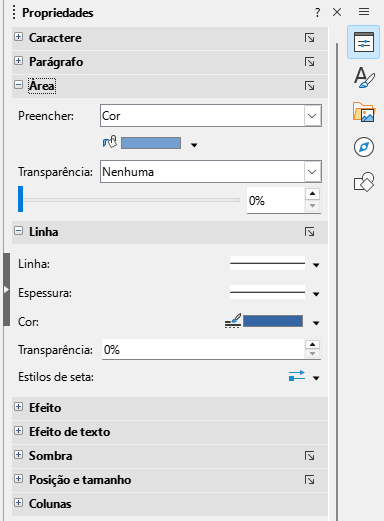Open the Estilos de seta dropdown
The width and height of the screenshot is (384, 521).
point(304,376)
